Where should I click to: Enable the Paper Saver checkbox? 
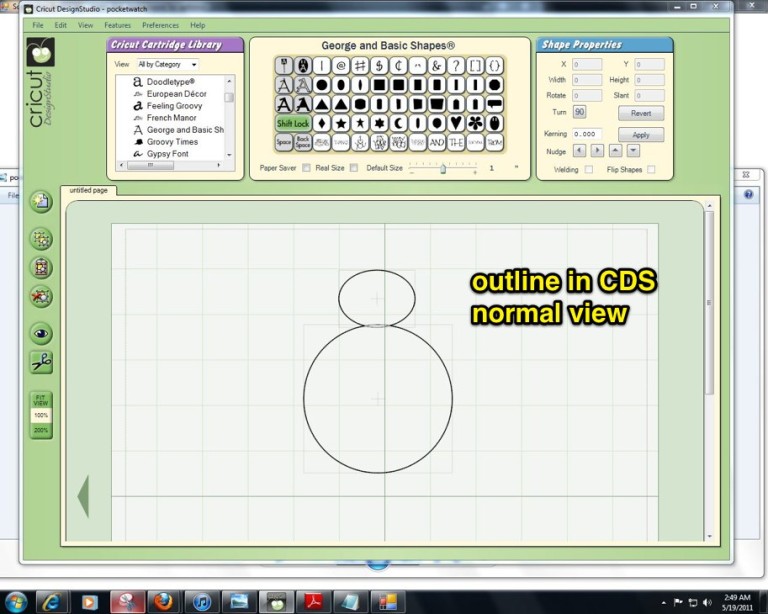tap(307, 168)
